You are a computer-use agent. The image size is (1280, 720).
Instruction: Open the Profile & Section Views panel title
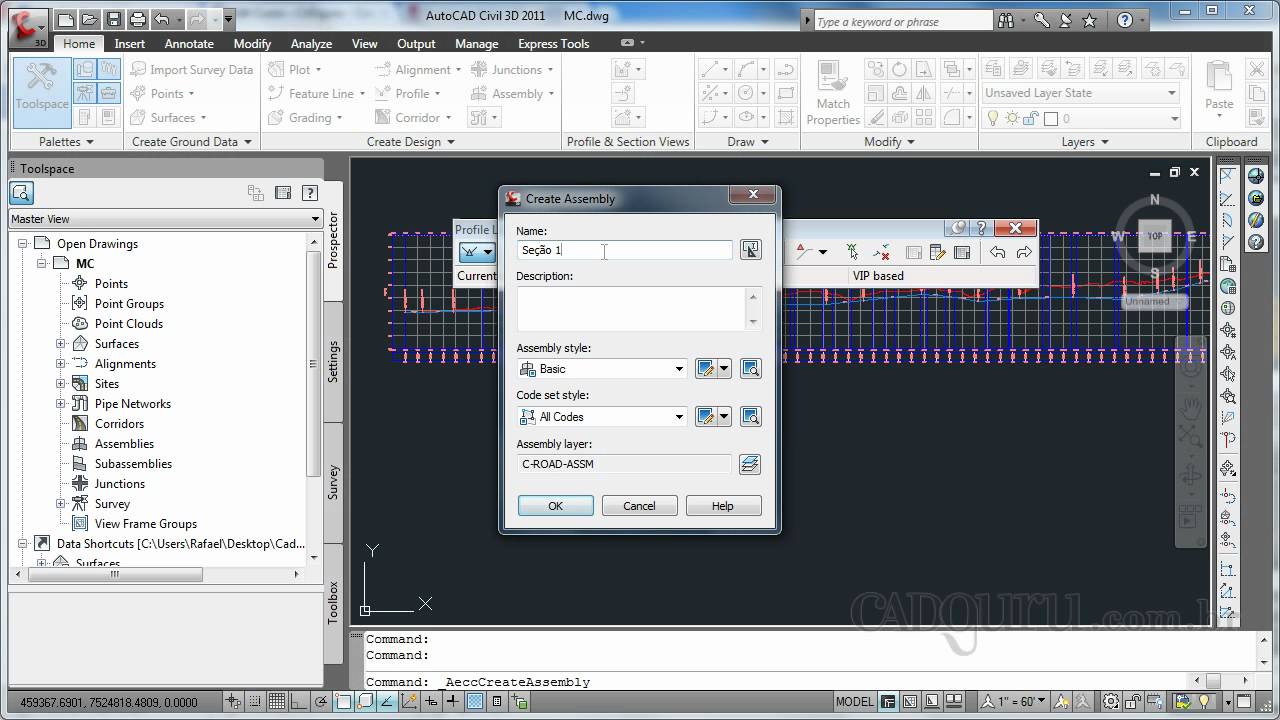point(628,142)
